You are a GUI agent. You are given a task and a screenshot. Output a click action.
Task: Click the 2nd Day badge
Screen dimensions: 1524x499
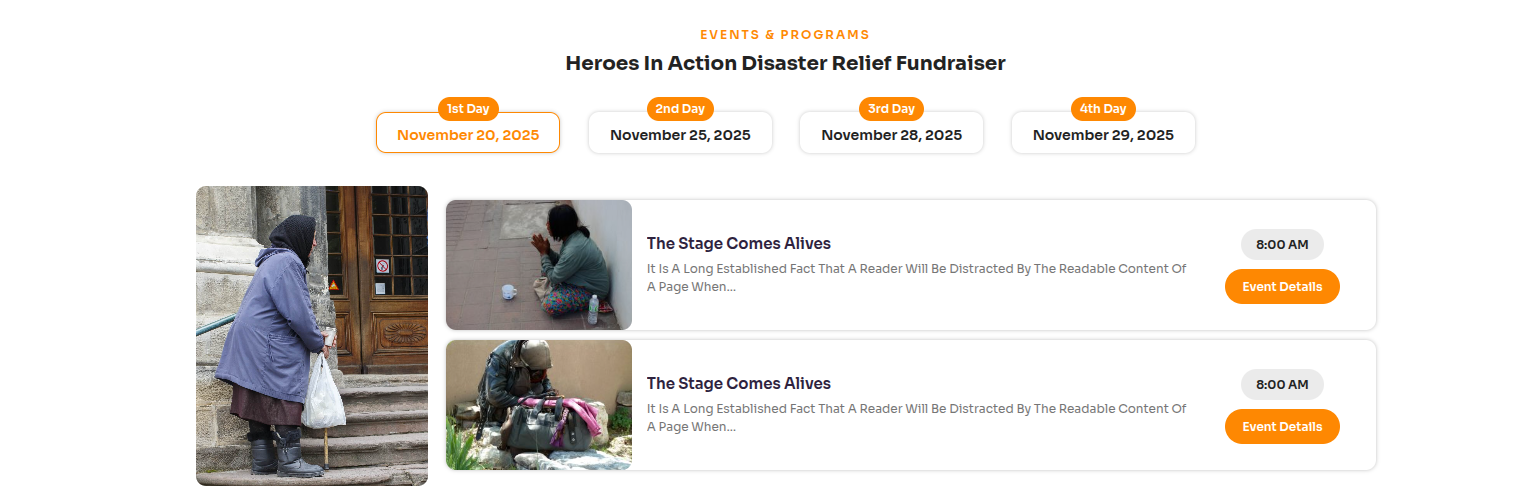[x=680, y=109]
